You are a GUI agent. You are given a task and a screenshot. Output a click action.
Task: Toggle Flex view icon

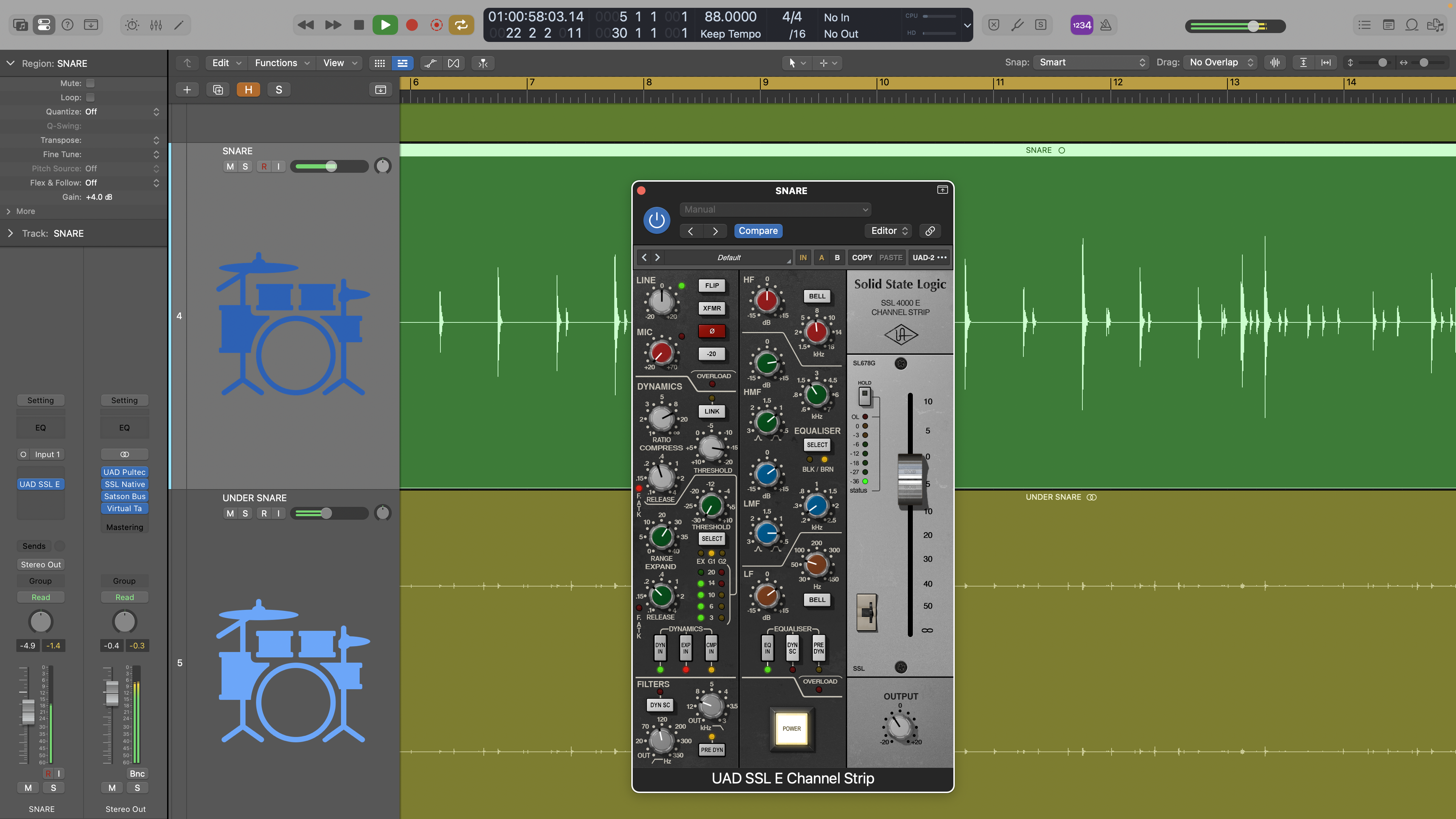point(454,63)
